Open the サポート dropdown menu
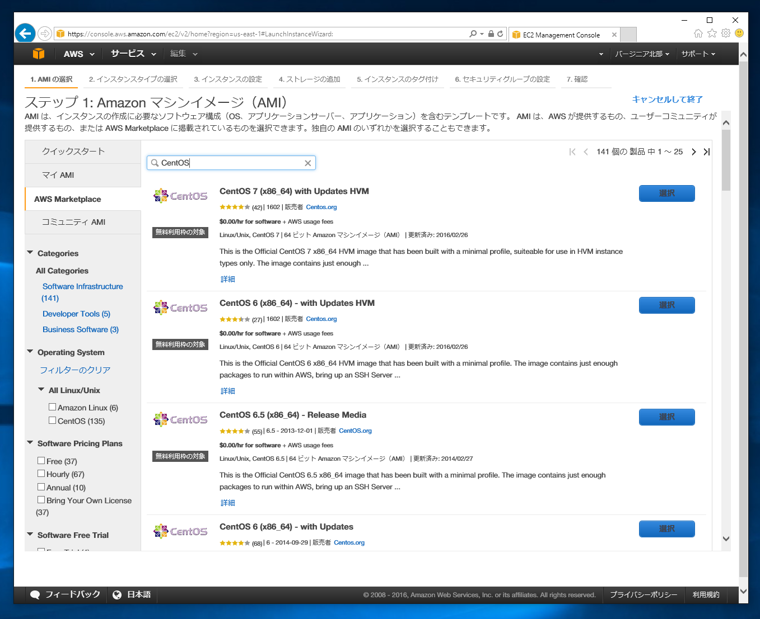This screenshot has width=760, height=619. click(x=698, y=54)
